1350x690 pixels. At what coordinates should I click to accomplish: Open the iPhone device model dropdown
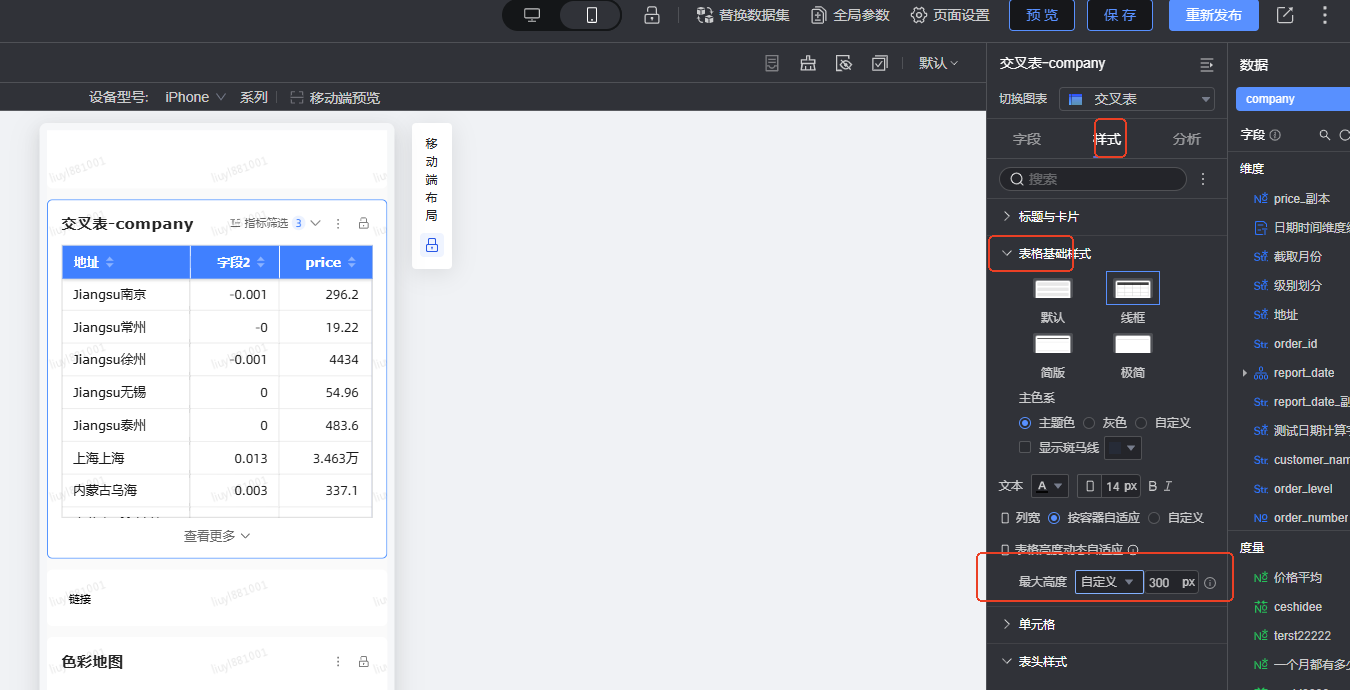pos(196,97)
